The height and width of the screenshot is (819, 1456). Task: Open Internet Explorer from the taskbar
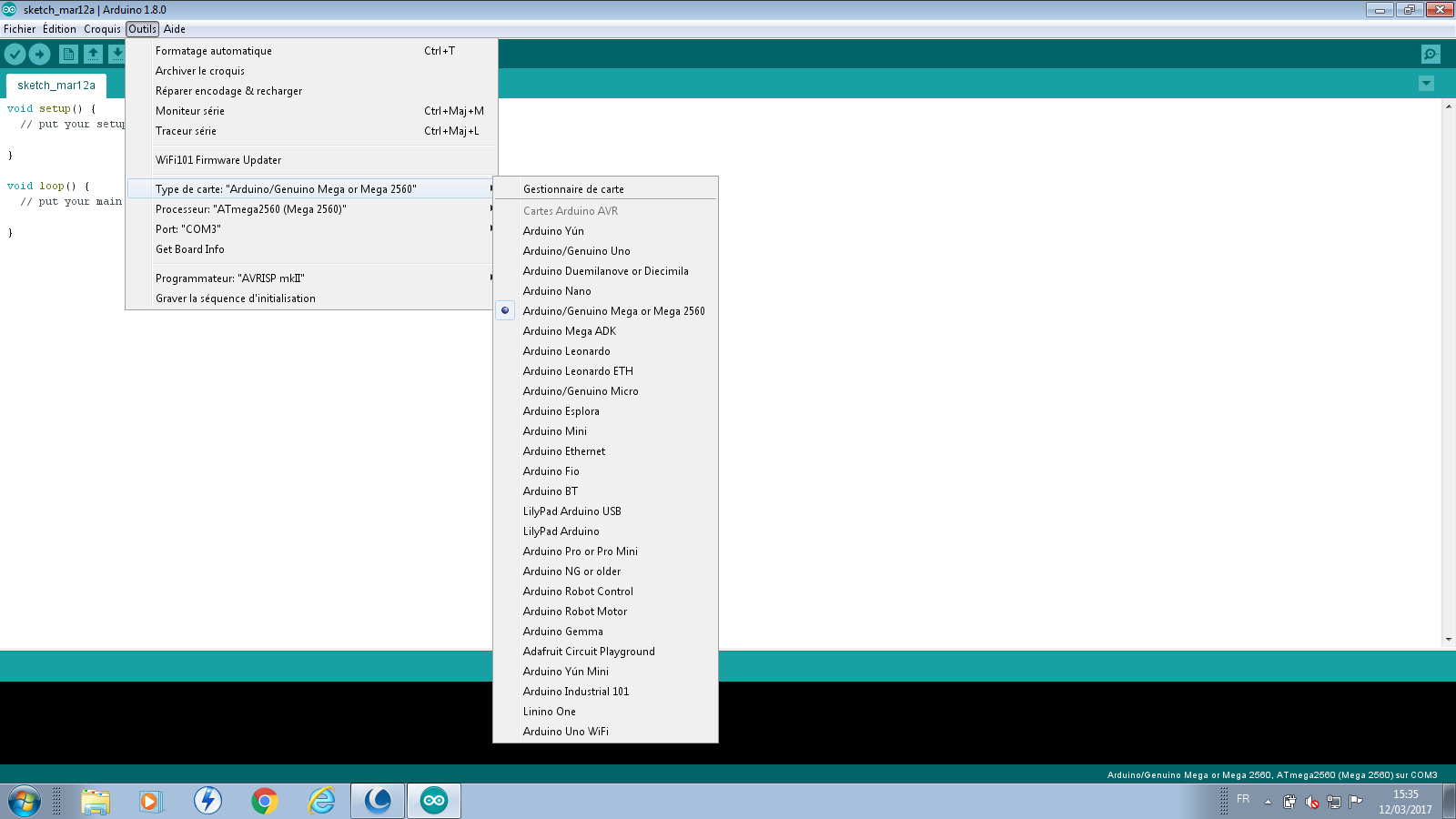coord(321,801)
